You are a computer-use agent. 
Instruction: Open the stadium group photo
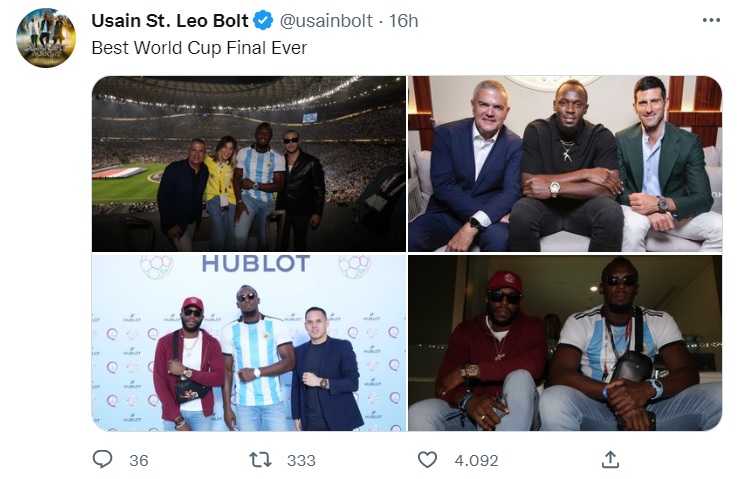[249, 163]
